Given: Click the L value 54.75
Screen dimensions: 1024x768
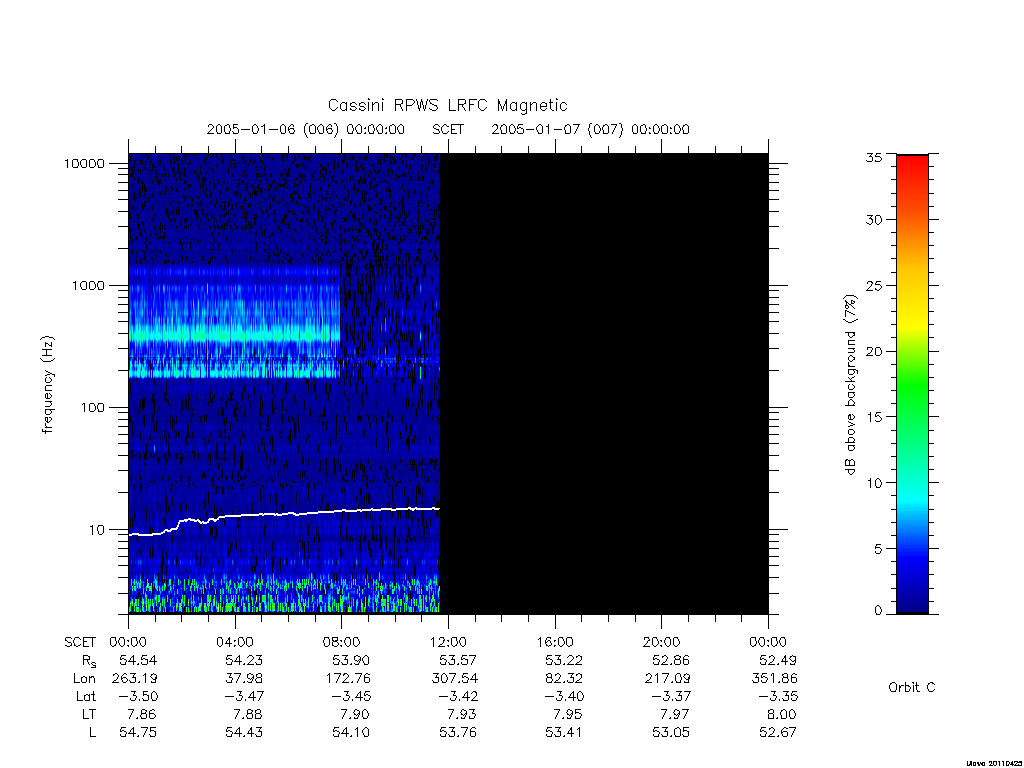Looking at the screenshot, I should click(x=138, y=733).
